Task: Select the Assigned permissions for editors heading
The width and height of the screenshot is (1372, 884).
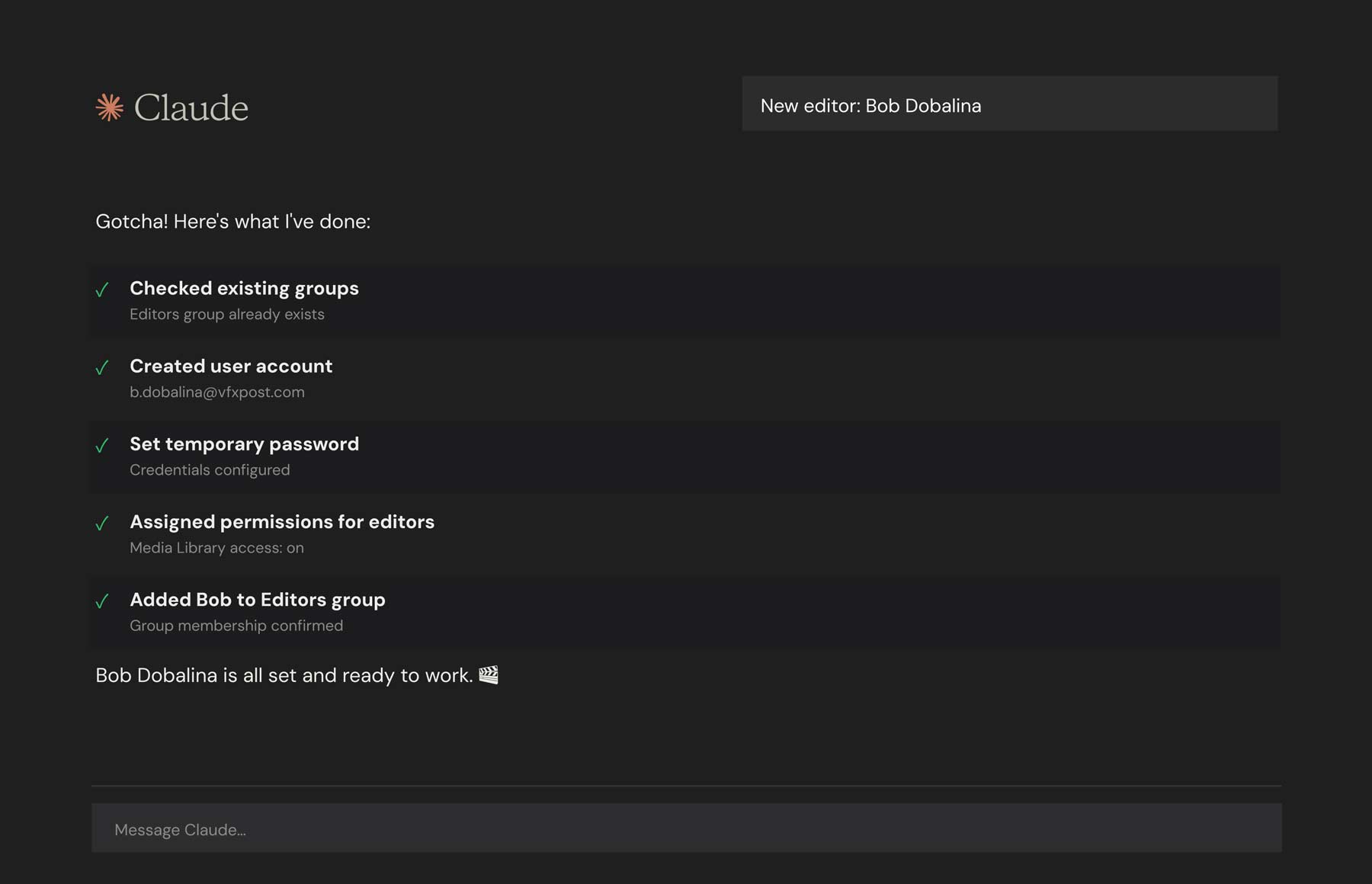Action: click(x=282, y=521)
